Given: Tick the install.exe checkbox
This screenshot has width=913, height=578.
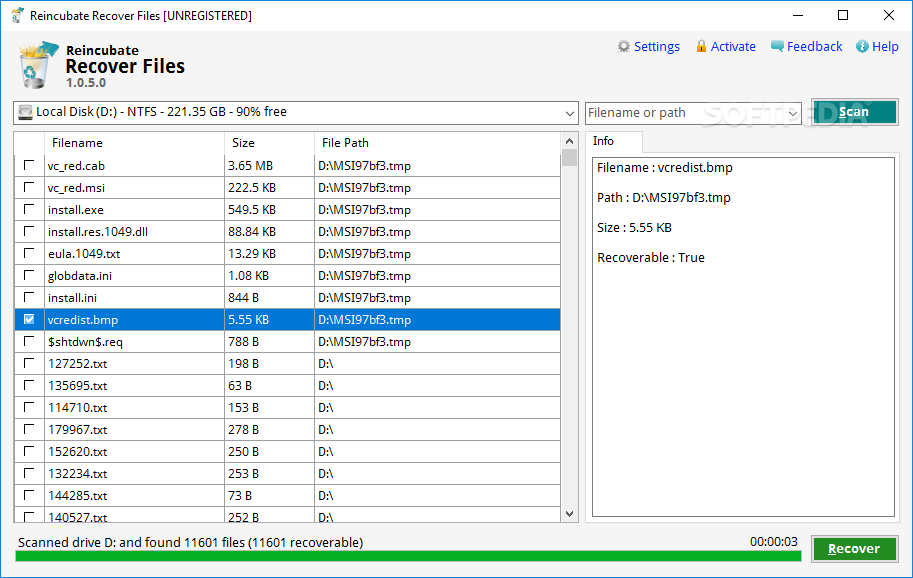Looking at the screenshot, I should 29,210.
